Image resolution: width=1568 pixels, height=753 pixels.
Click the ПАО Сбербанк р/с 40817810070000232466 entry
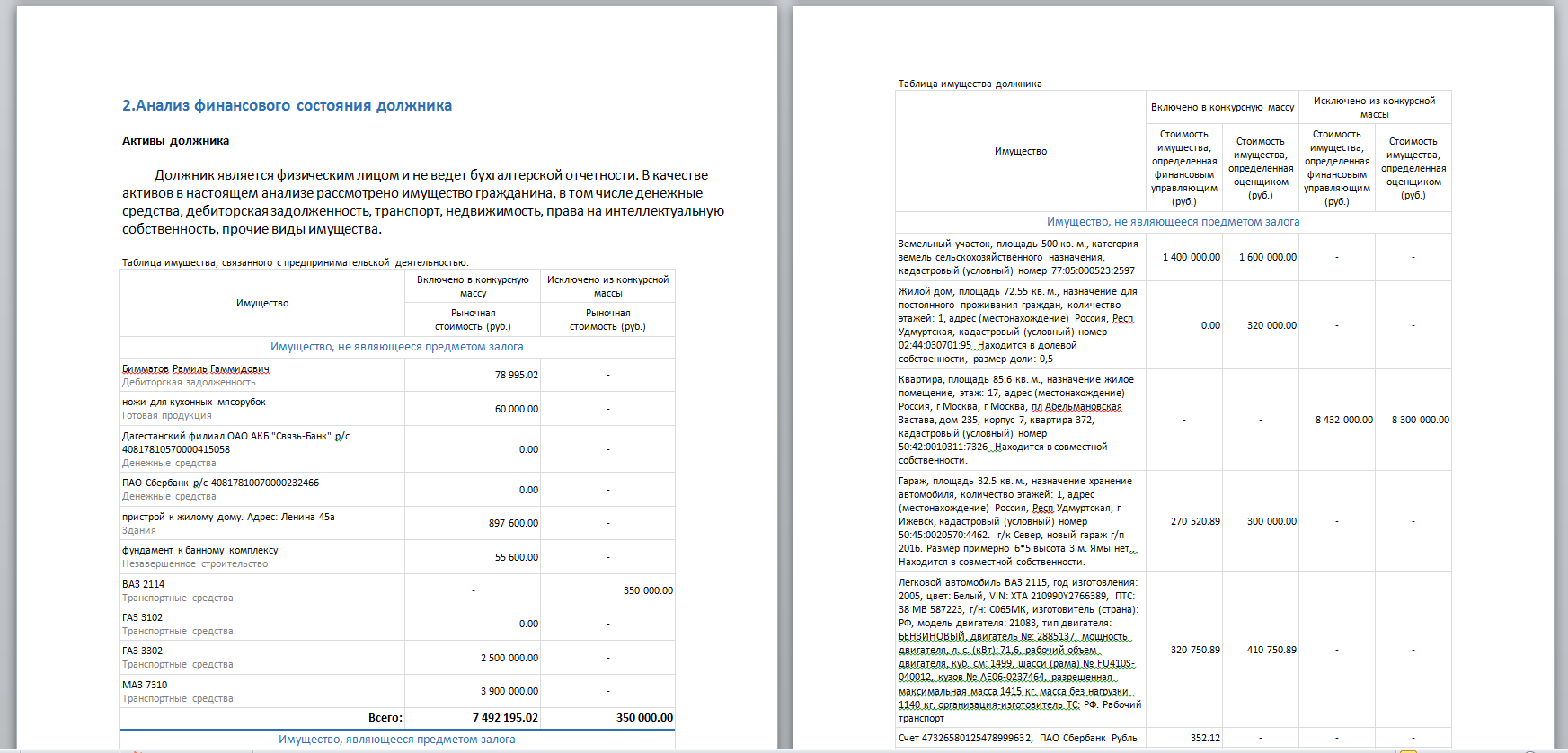(x=220, y=483)
